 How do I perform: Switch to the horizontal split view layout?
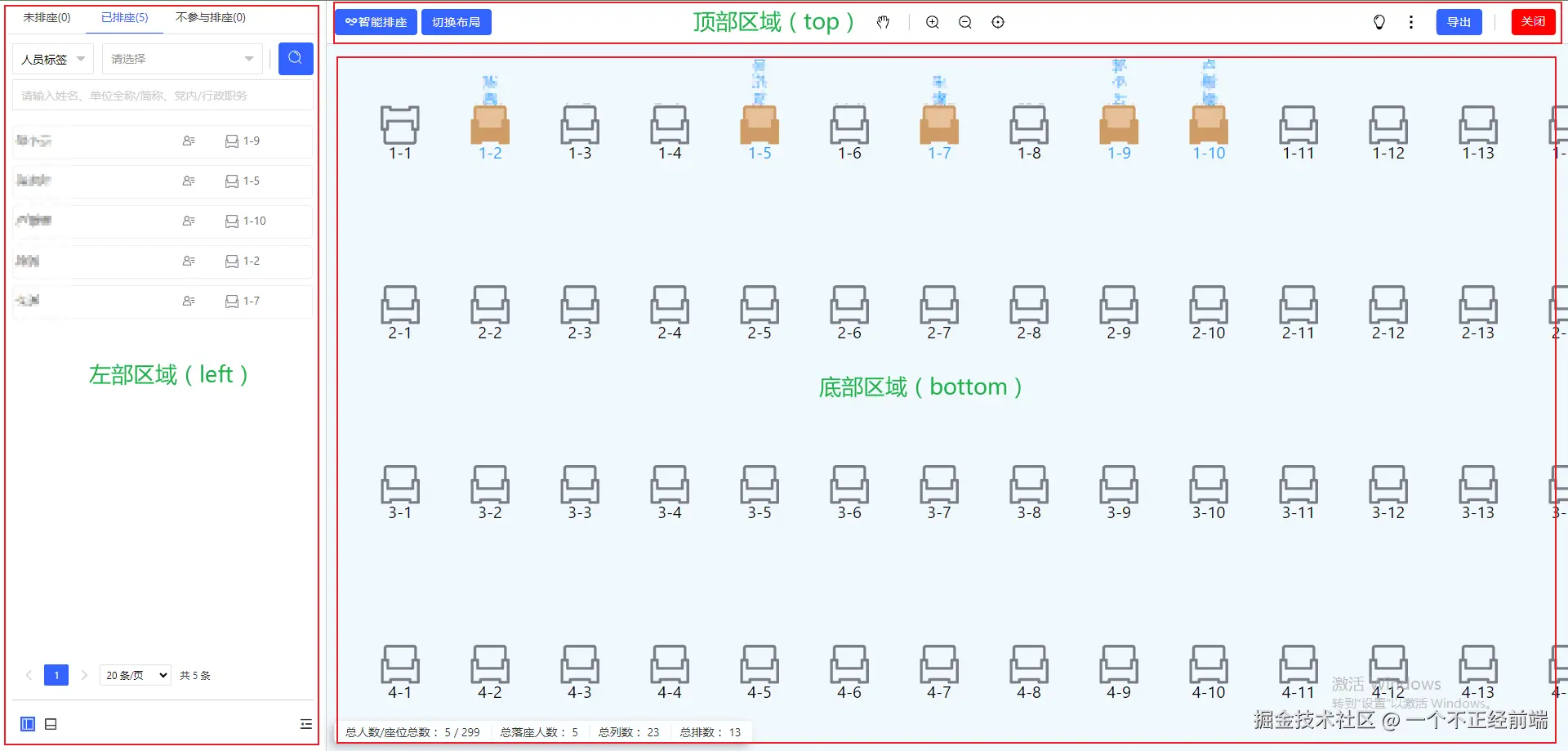51,723
